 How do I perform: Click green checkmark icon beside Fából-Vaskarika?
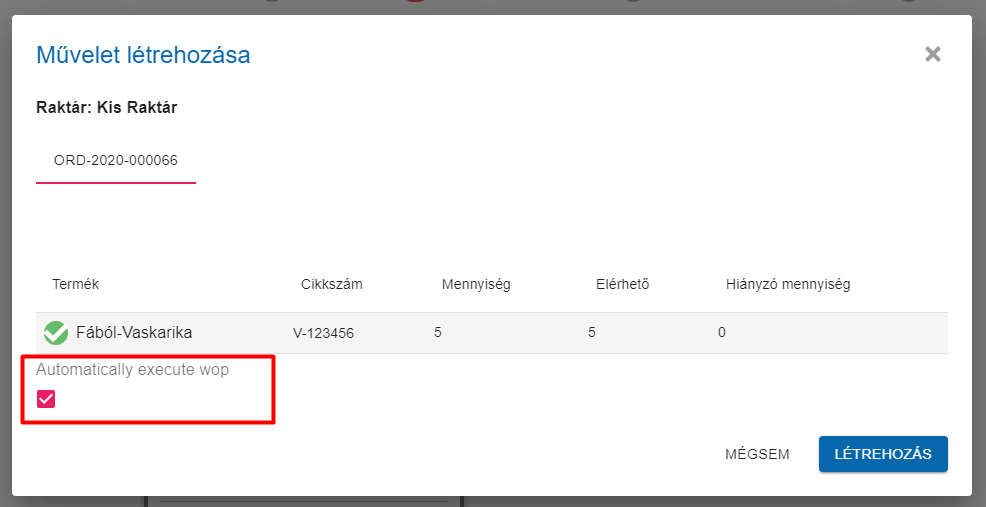click(x=56, y=333)
